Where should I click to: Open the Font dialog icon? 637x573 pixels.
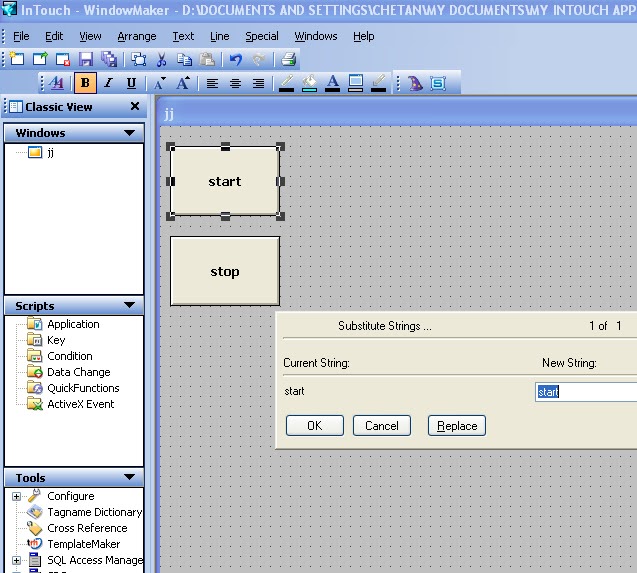point(56,83)
